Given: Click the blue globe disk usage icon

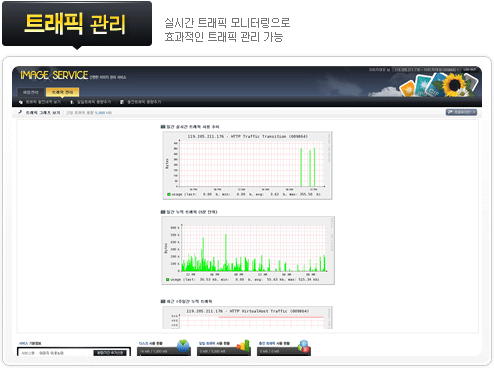Looking at the screenshot, I should (183, 346).
